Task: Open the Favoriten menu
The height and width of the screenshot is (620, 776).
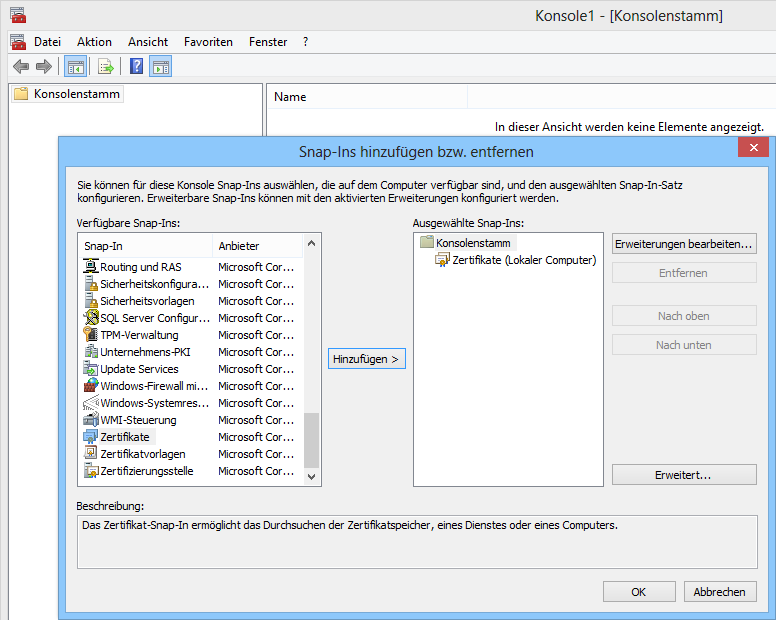Action: click(x=208, y=42)
